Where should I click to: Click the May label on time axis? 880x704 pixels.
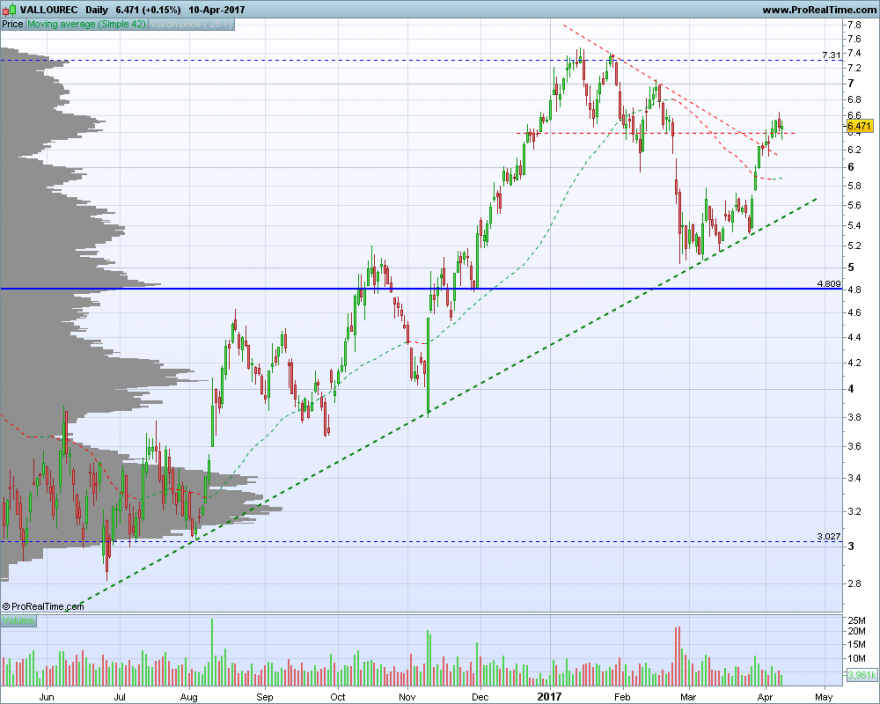pyautogui.click(x=824, y=697)
